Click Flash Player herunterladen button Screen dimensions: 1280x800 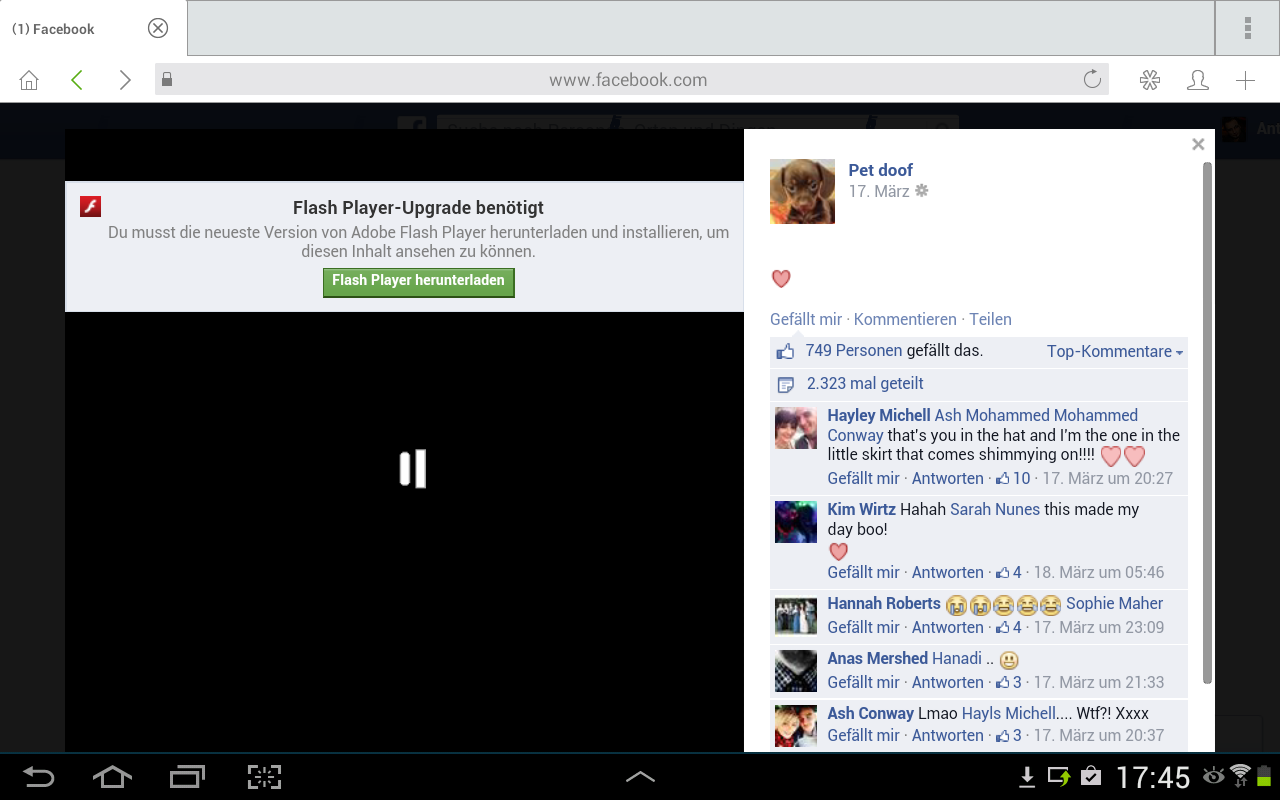tap(418, 281)
